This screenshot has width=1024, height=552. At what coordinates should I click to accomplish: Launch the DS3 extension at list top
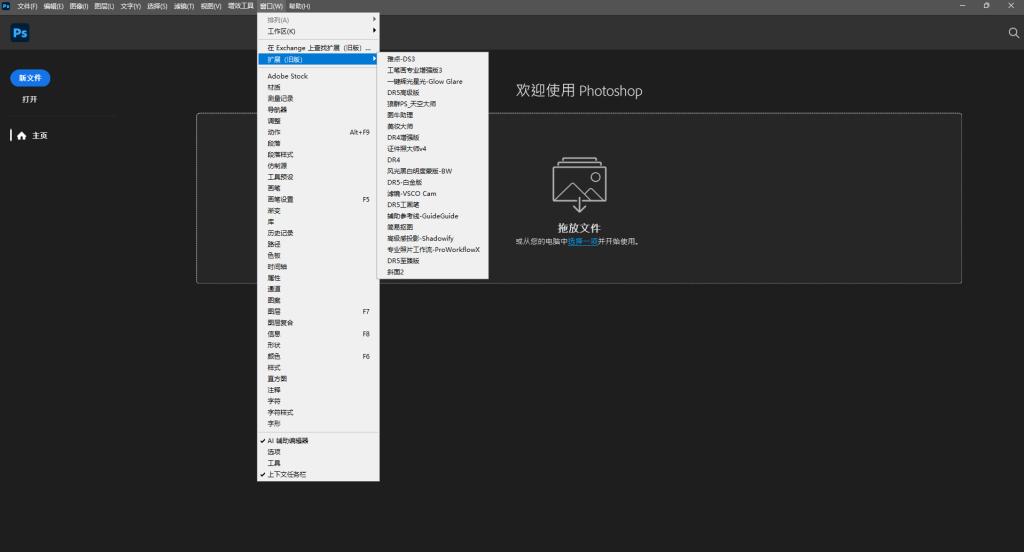pos(433,59)
